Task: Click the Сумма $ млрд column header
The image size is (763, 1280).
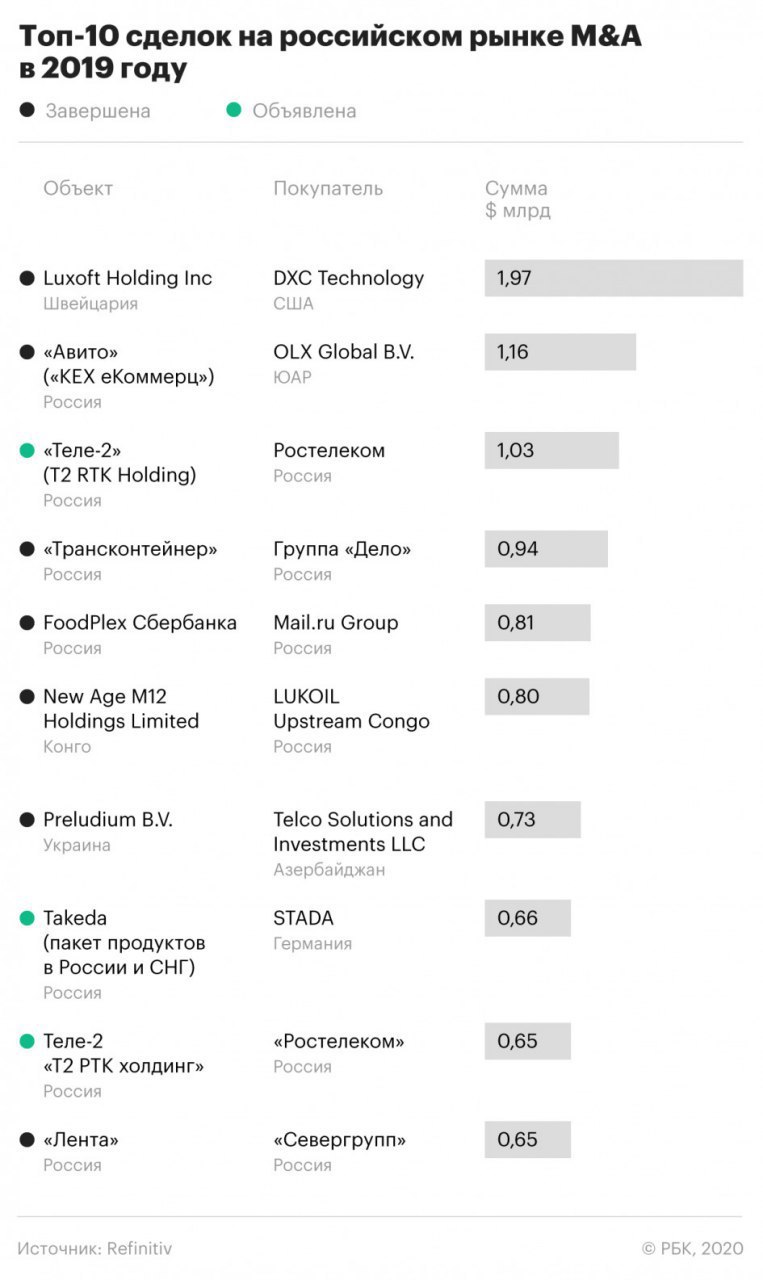Action: tap(517, 200)
